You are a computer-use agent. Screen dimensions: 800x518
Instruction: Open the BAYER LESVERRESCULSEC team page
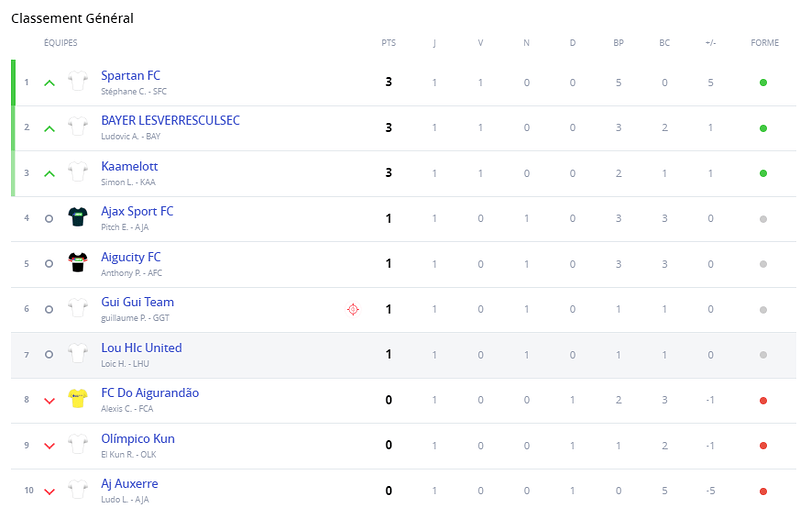[170, 120]
